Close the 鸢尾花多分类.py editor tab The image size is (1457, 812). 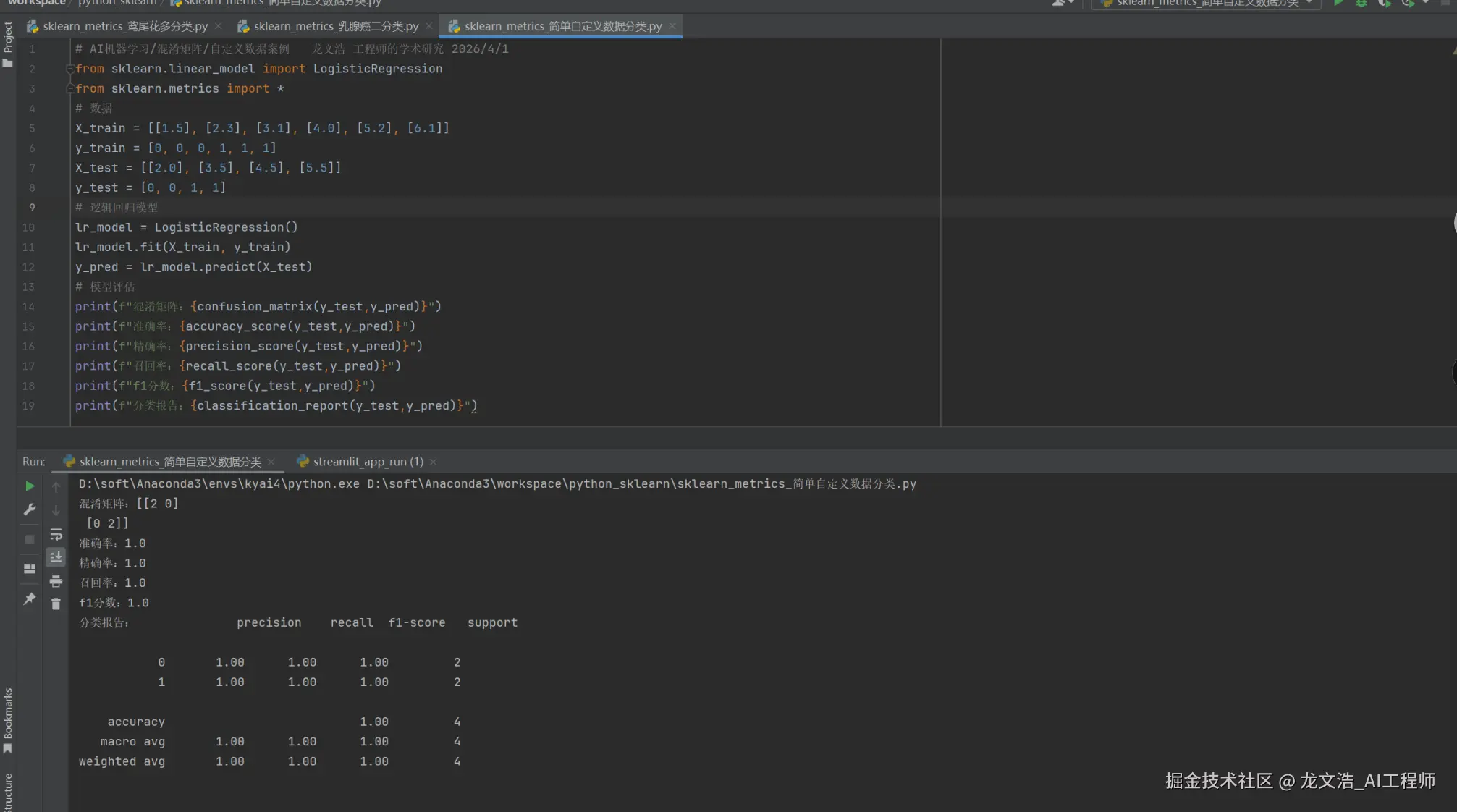point(219,26)
